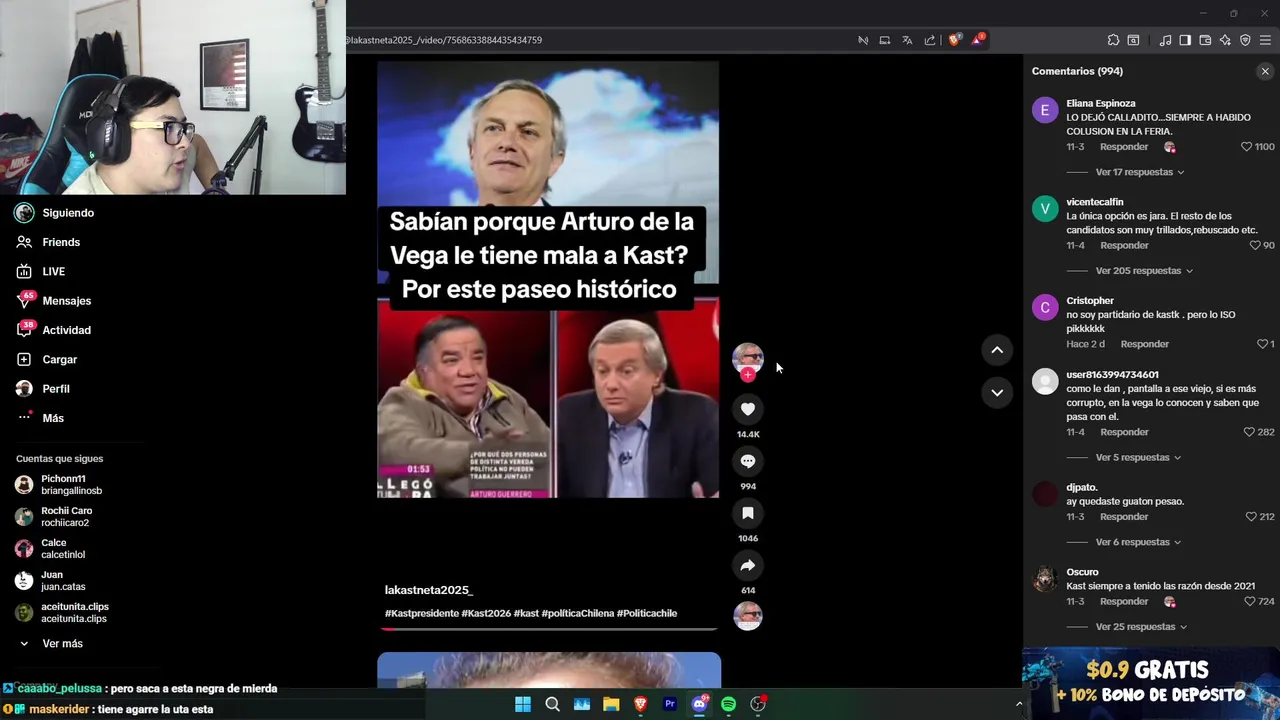This screenshot has height=720, width=1280.
Task: Click the #políticaChilena hashtag
Action: tap(578, 613)
